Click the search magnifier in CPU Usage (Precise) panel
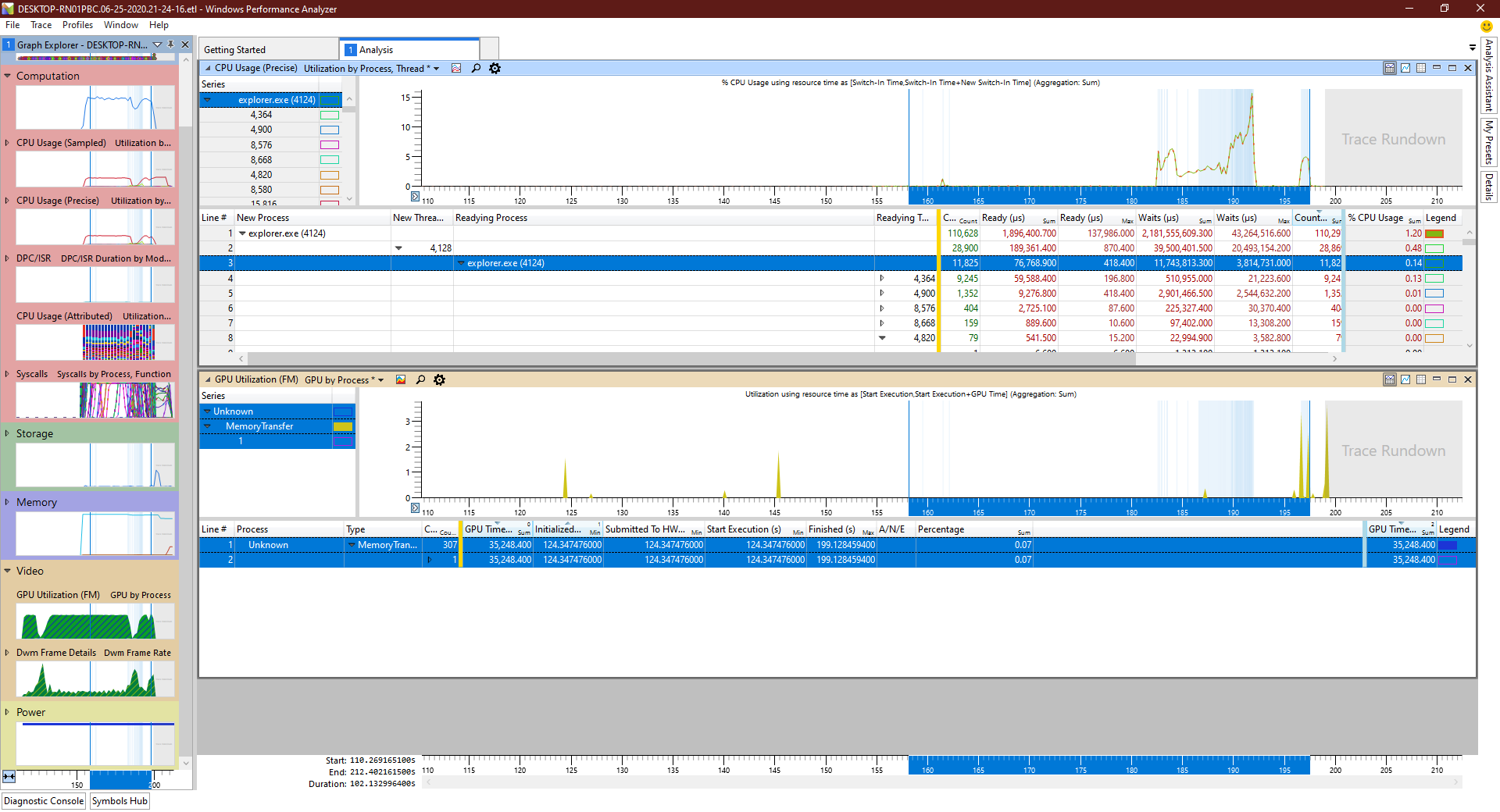Image resolution: width=1500 pixels, height=812 pixels. [476, 69]
